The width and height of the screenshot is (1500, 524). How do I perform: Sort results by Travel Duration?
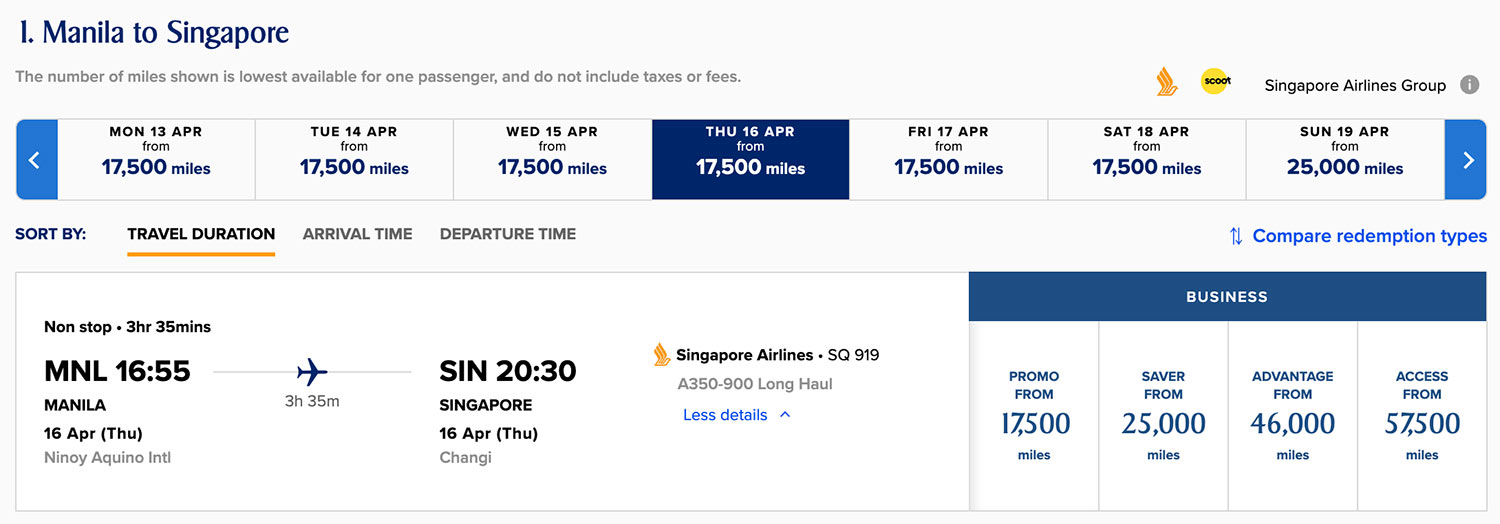(201, 234)
